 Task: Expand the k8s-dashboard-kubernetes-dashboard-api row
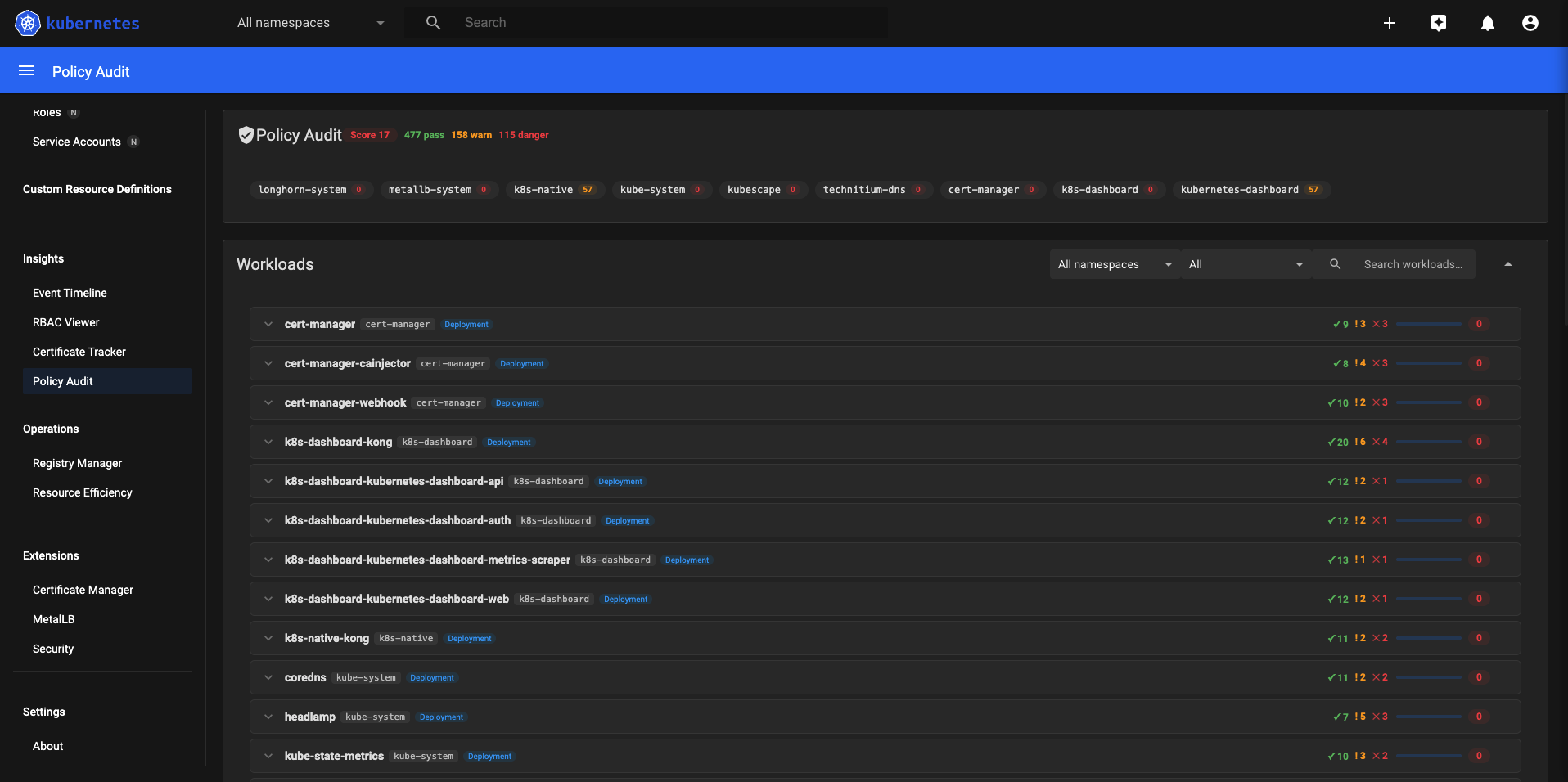point(268,481)
